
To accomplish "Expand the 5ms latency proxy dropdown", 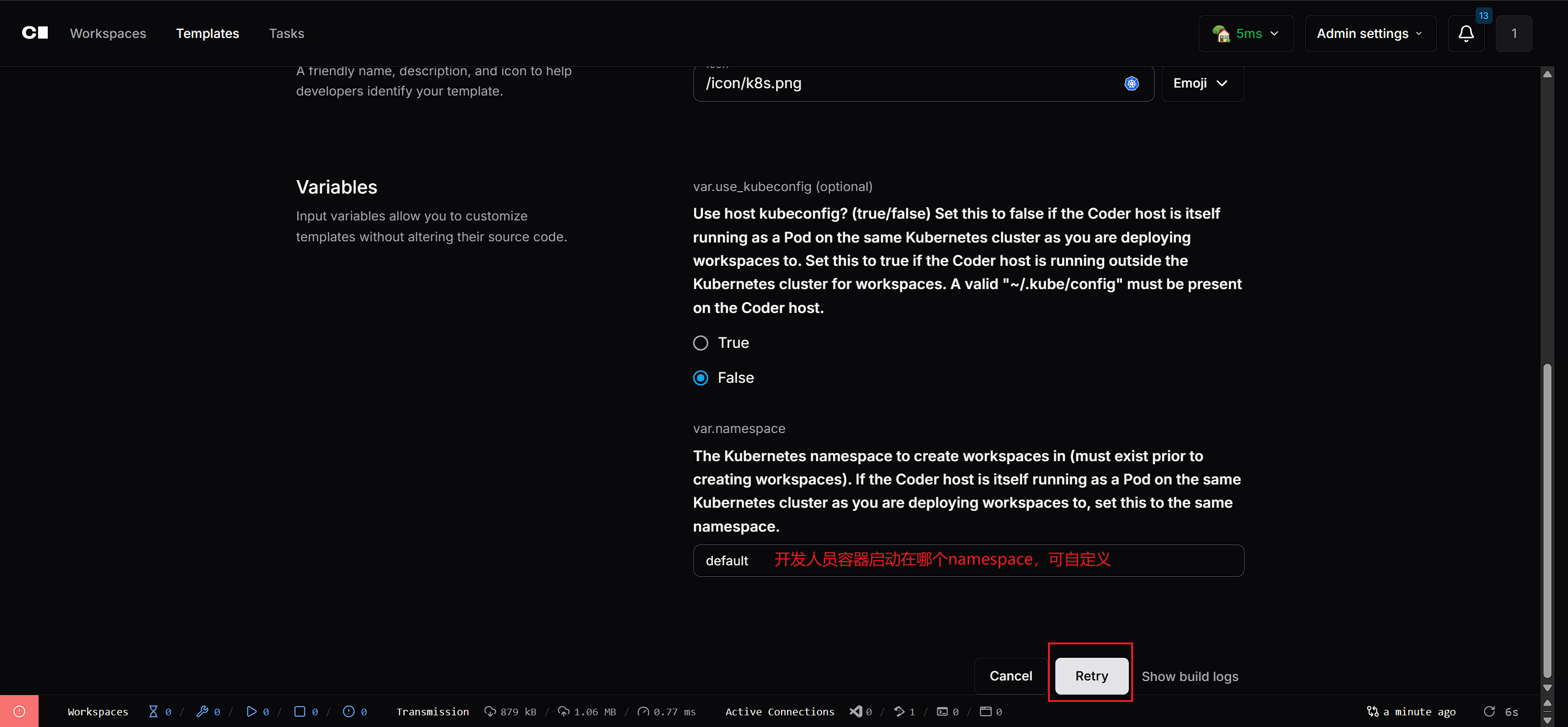I will click(1246, 34).
